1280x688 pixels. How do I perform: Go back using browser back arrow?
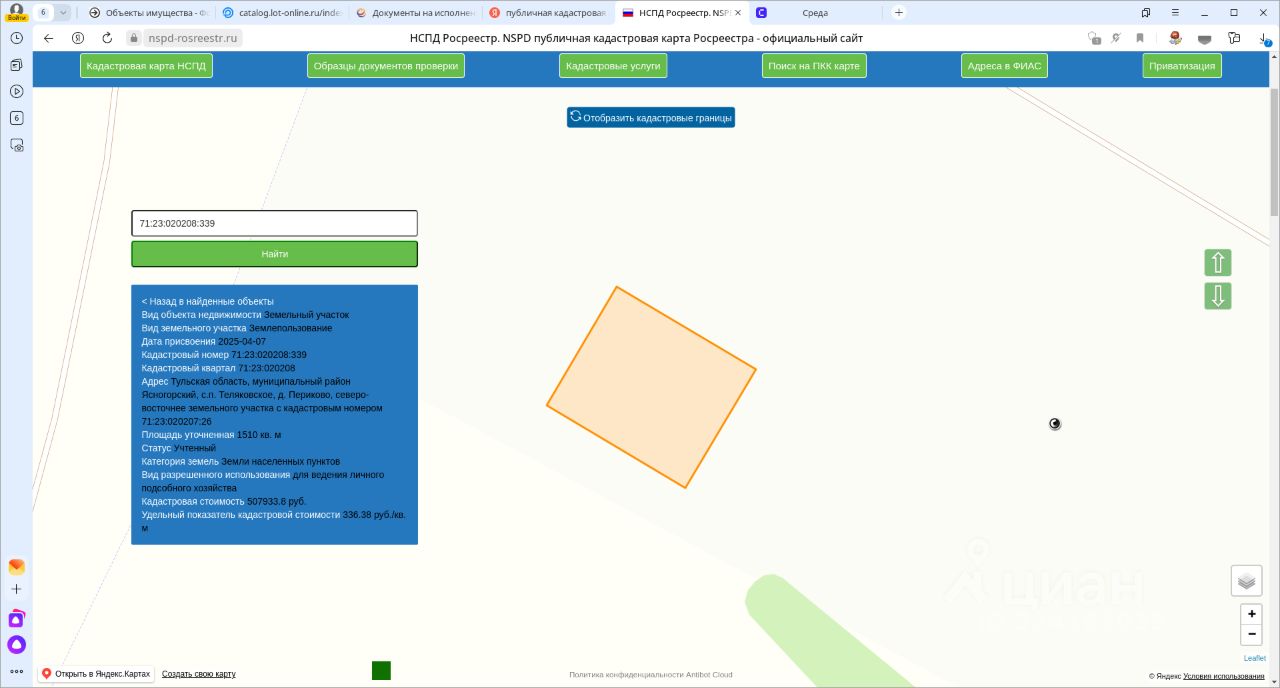click(48, 38)
